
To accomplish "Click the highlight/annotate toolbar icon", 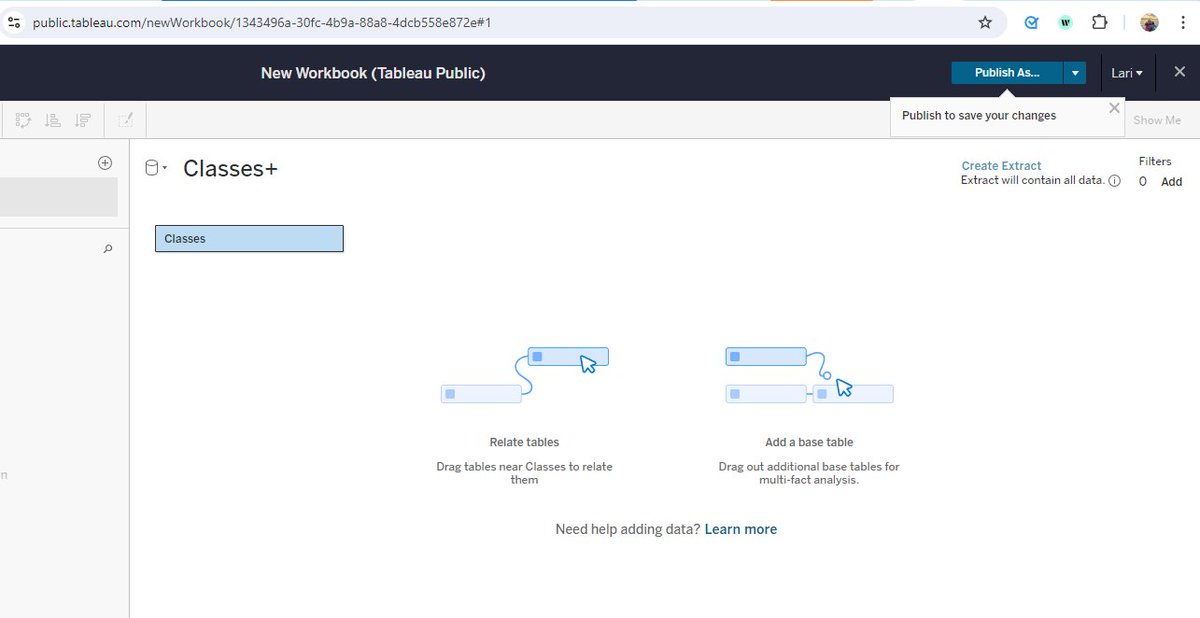I will pyautogui.click(x=125, y=120).
